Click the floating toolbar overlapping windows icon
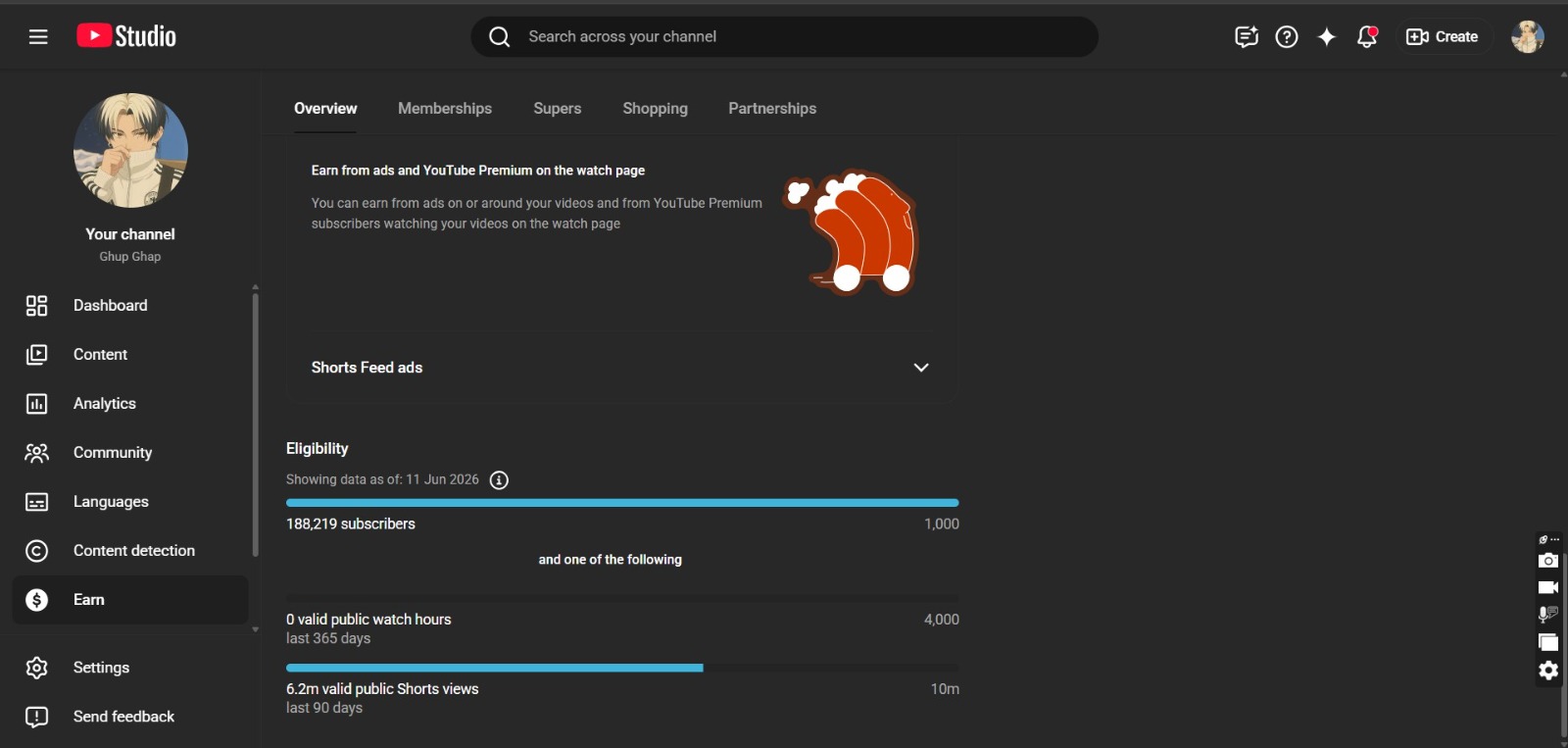Image resolution: width=1568 pixels, height=748 pixels. pyautogui.click(x=1548, y=643)
